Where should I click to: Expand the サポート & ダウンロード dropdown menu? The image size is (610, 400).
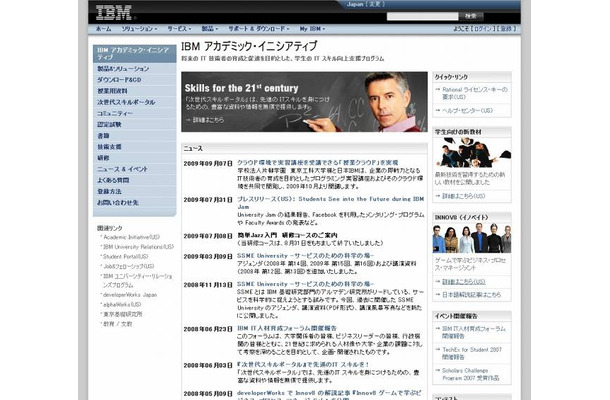pyautogui.click(x=259, y=29)
